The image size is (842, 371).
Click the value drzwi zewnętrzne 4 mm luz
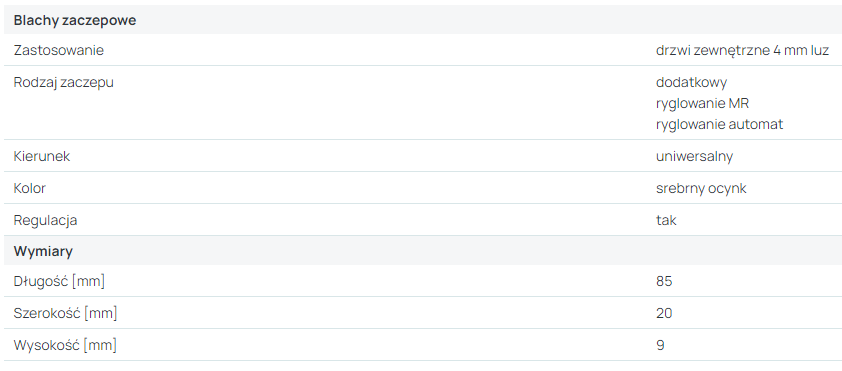click(742, 50)
